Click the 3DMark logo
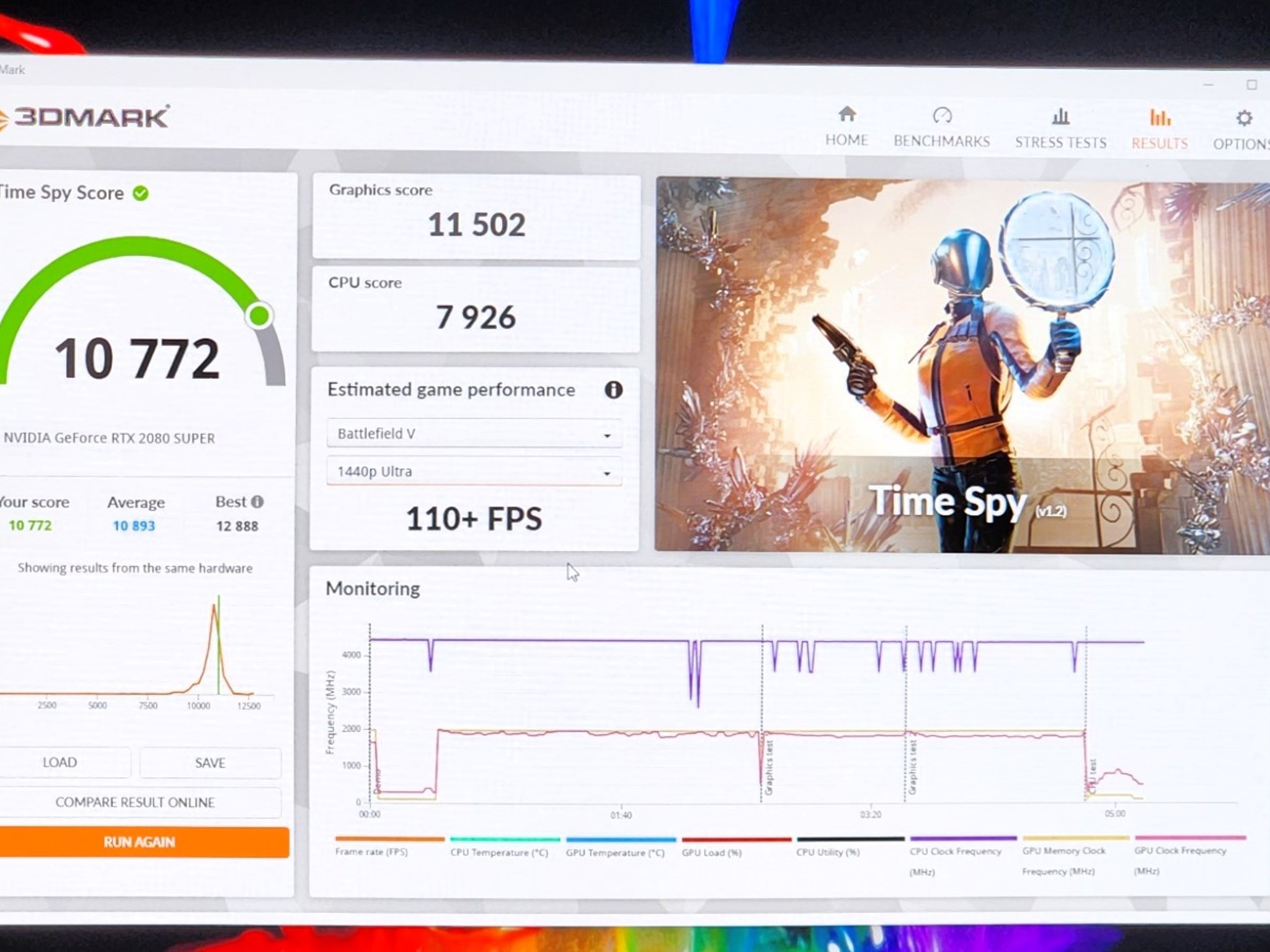Viewport: 1270px width, 952px height. tap(84, 117)
